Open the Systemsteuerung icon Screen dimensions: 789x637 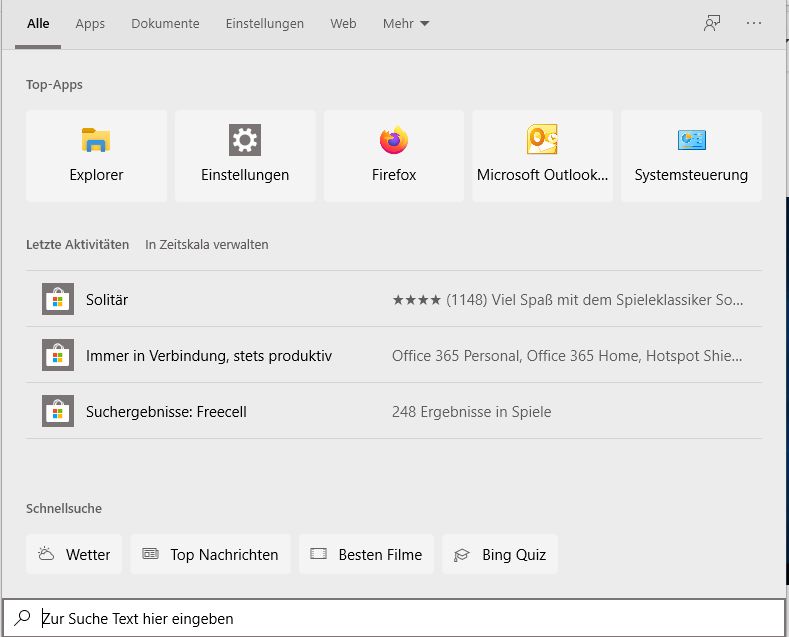tap(691, 140)
